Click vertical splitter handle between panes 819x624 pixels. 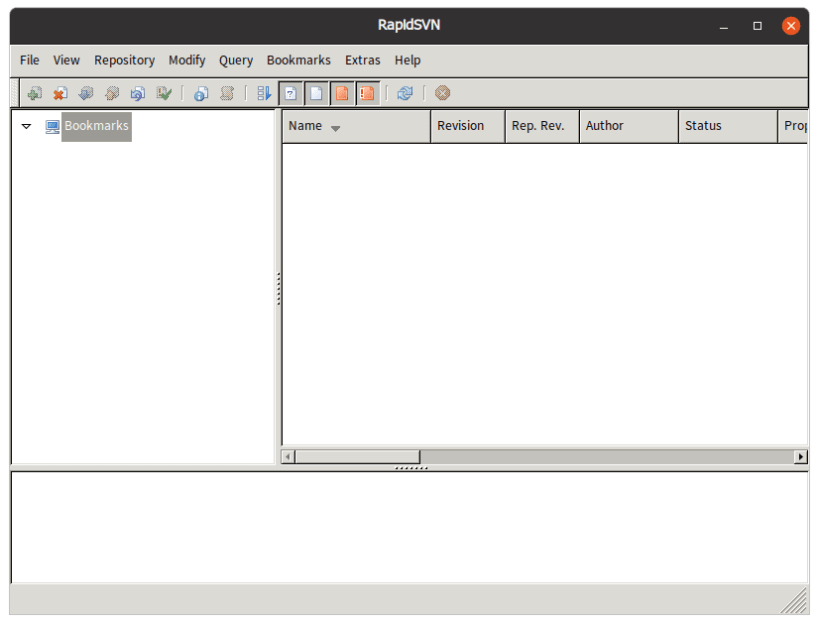coord(278,288)
